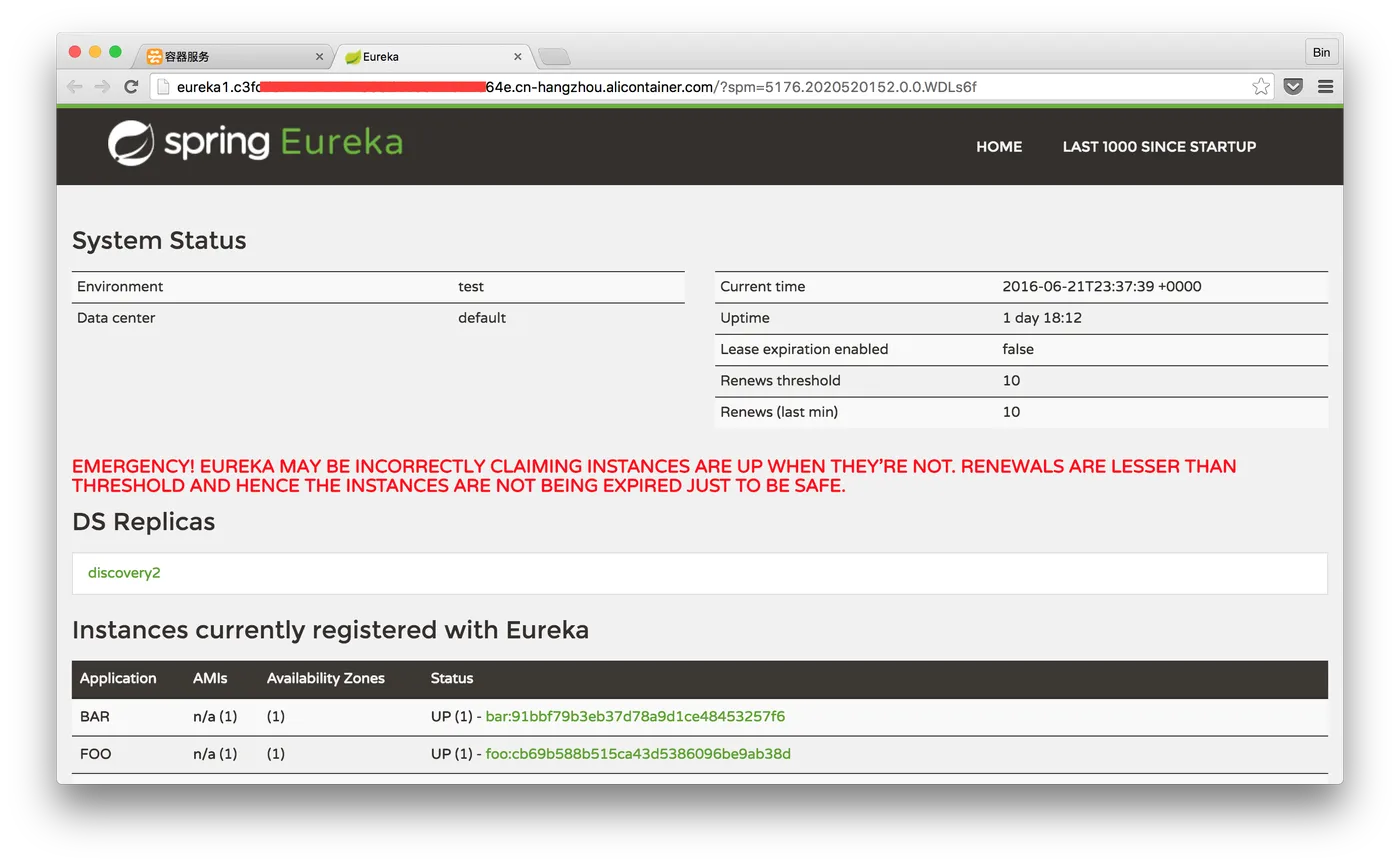
Task: Click the Spring leaf logo
Action: point(131,143)
